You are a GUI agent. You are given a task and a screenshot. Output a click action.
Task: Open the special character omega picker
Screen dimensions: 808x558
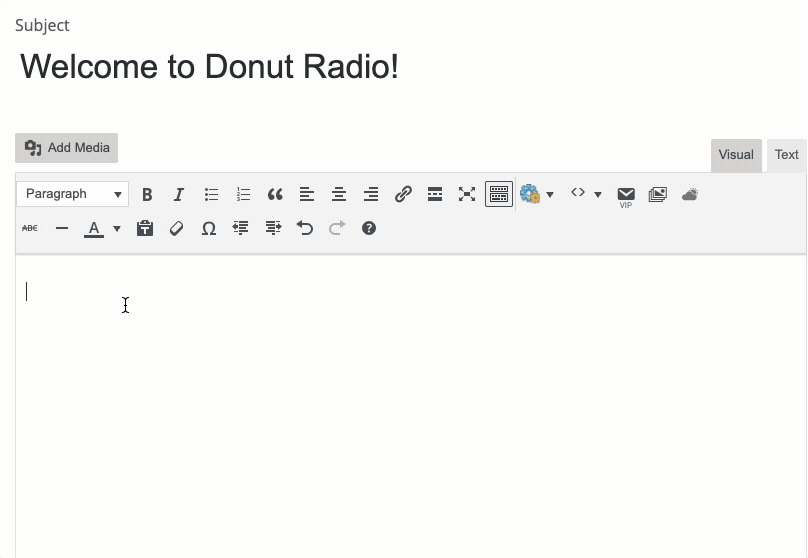[x=209, y=228]
